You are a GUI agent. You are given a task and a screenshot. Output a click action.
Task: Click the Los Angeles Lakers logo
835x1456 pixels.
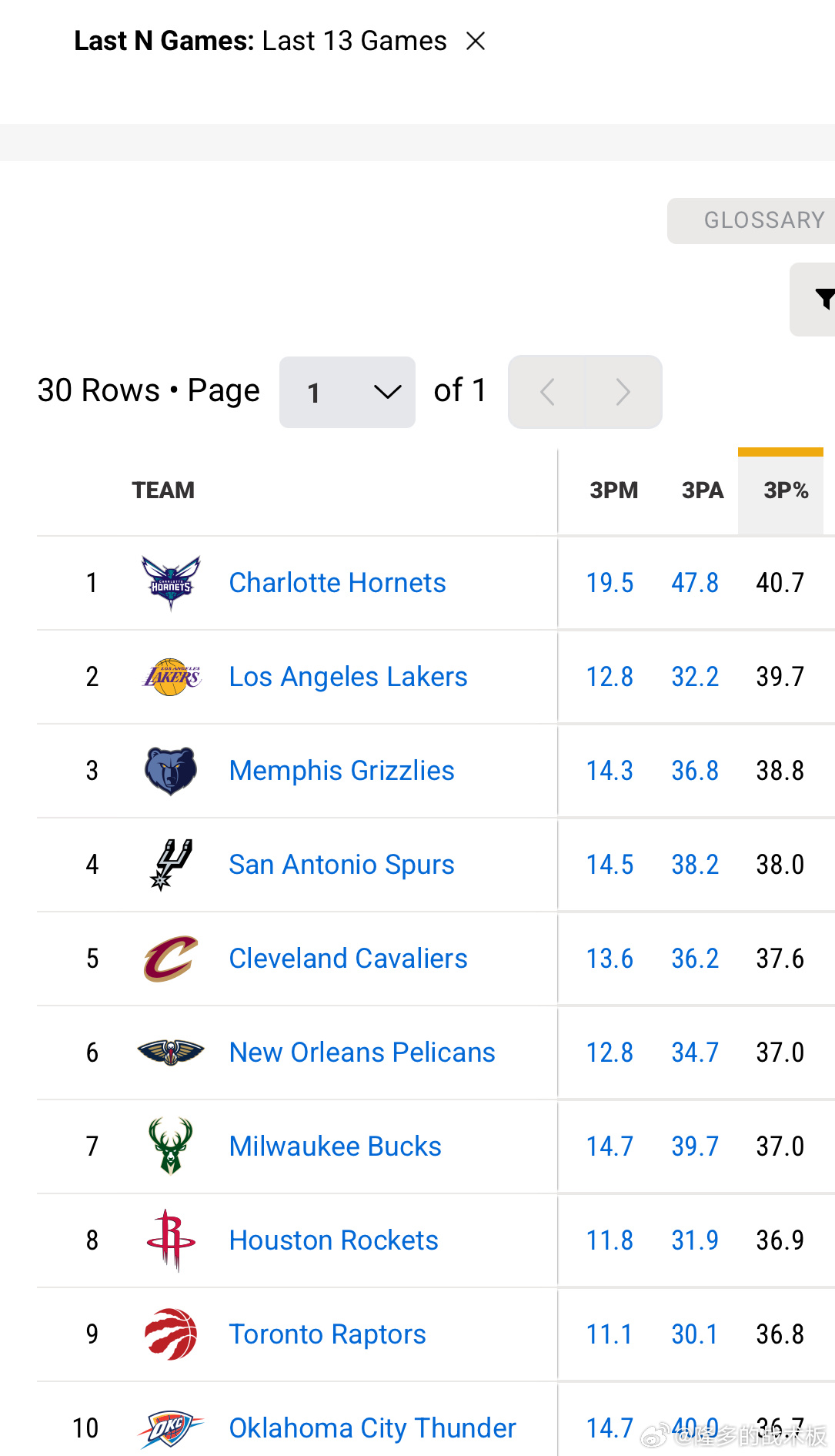[x=171, y=677]
